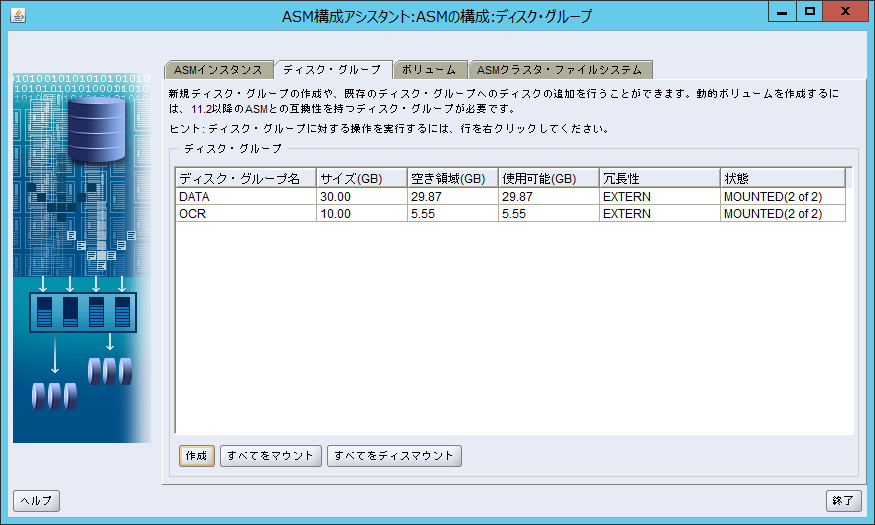
Task: Click the Java icon in title bar
Action: click(18, 15)
